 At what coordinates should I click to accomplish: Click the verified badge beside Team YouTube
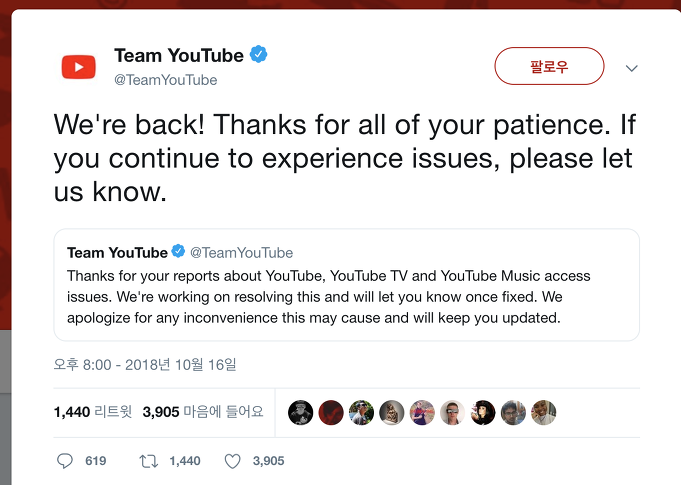258,55
